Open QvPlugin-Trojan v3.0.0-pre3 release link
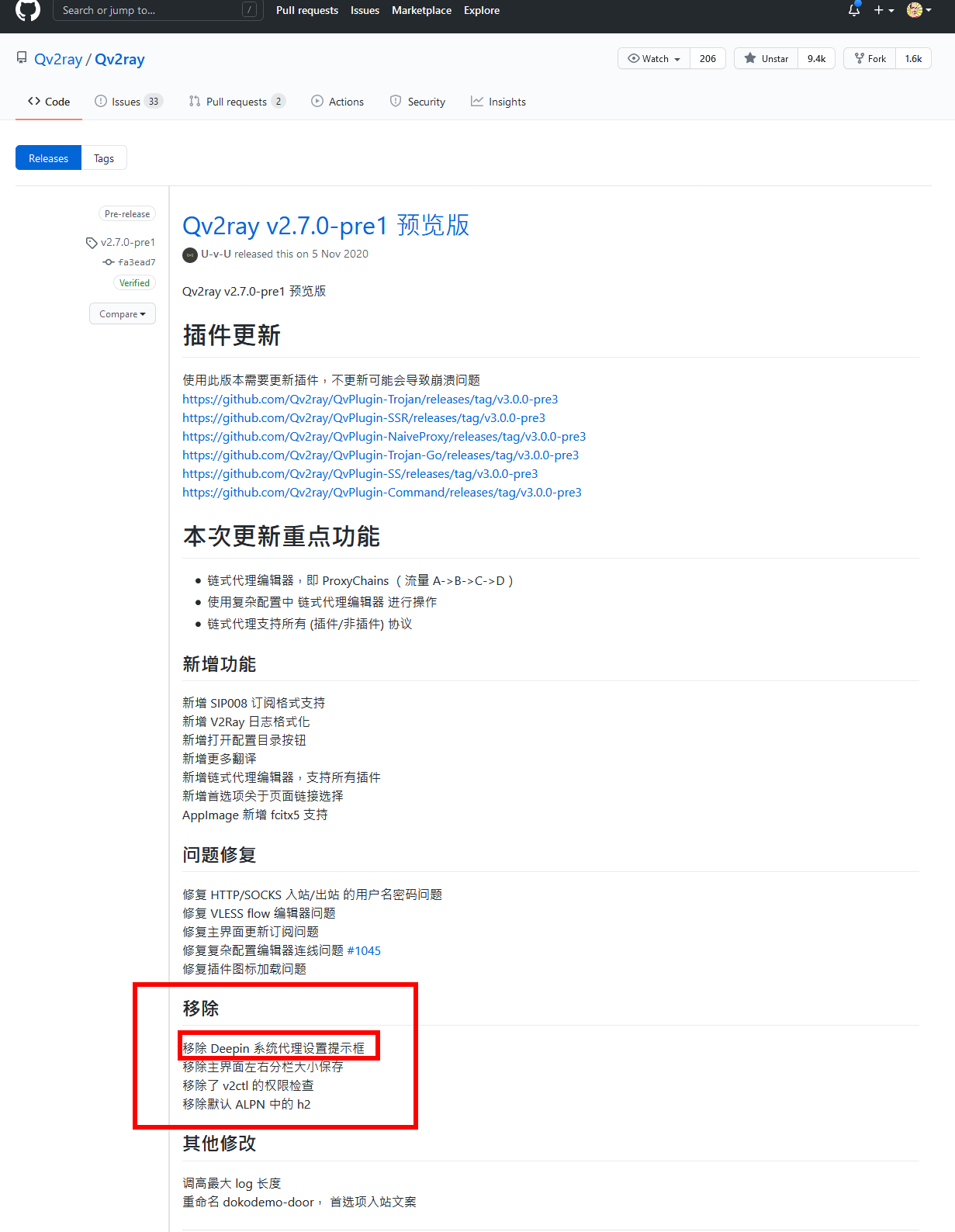The width and height of the screenshot is (955, 1232). pyautogui.click(x=370, y=399)
